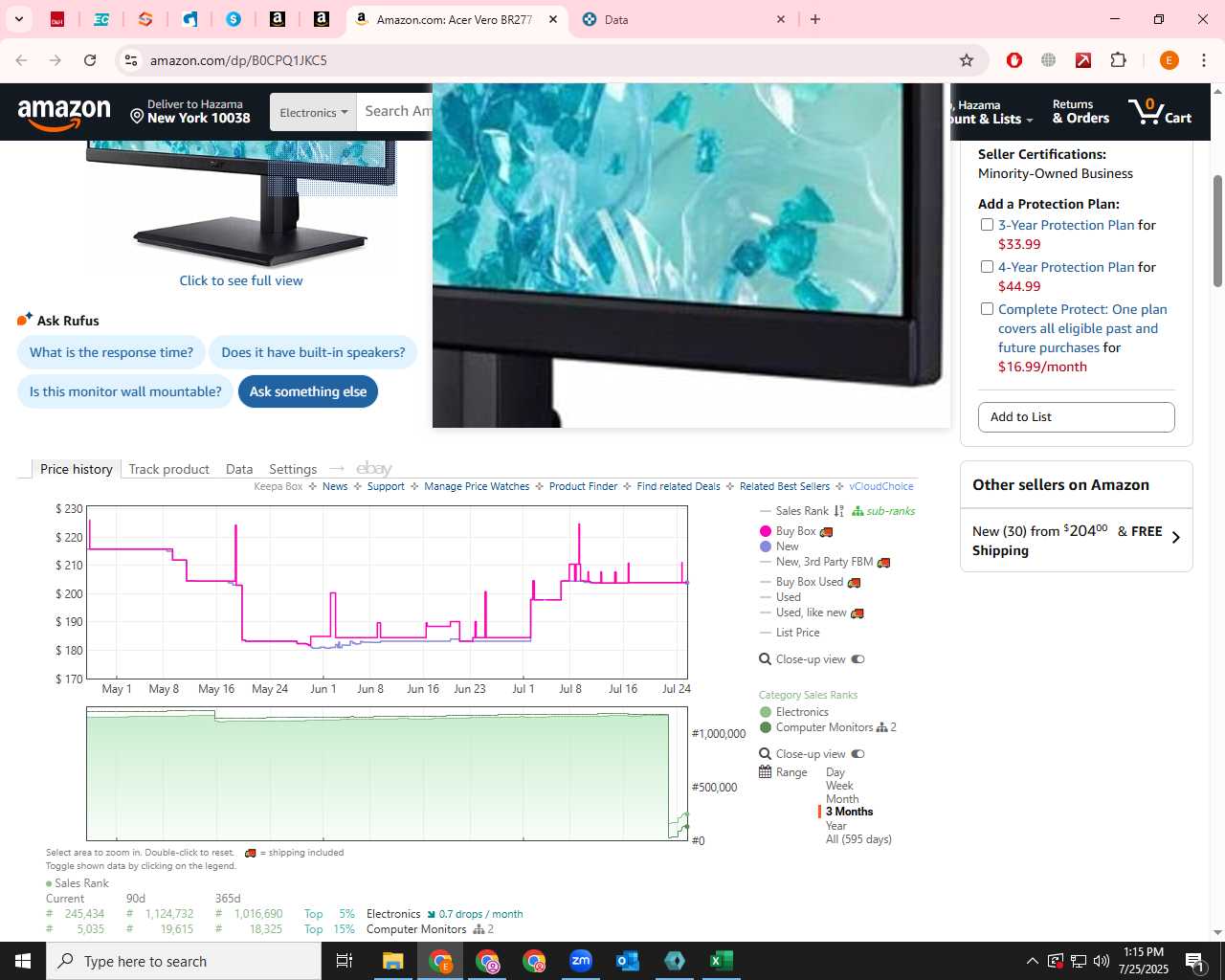Check the 4-Year Protection Plan box
Viewport: 1225px width, 980px height.
click(987, 267)
